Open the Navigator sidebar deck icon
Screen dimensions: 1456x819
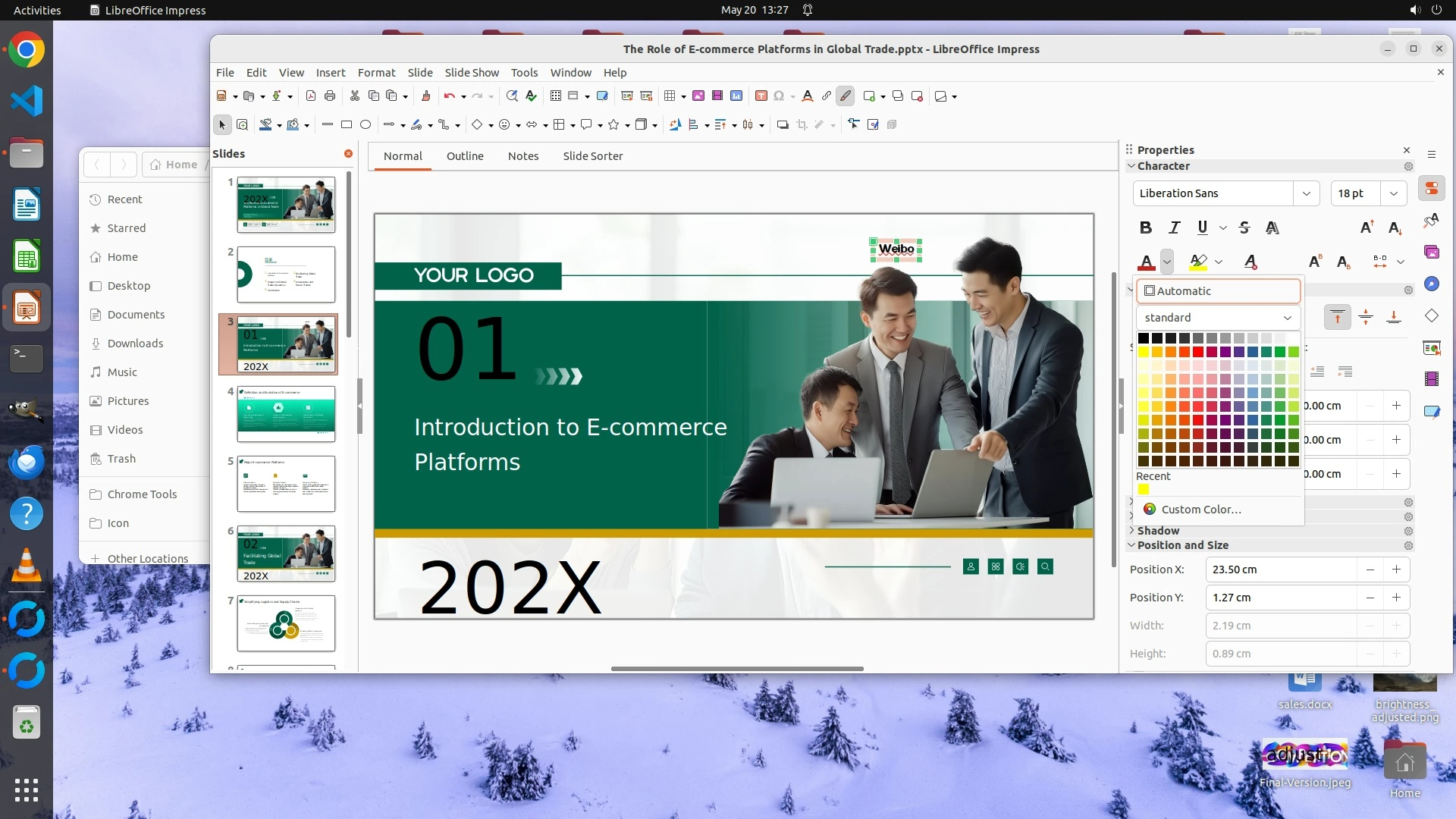1432,284
